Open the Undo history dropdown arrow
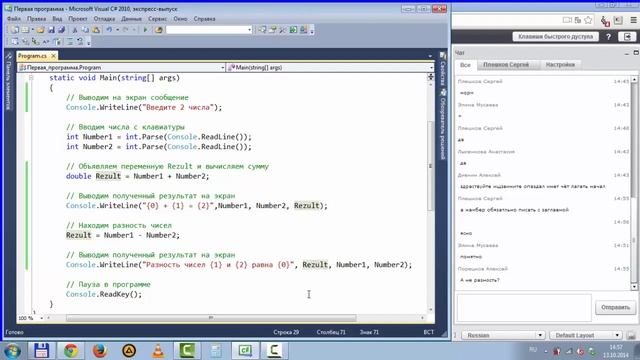 [x=117, y=30]
